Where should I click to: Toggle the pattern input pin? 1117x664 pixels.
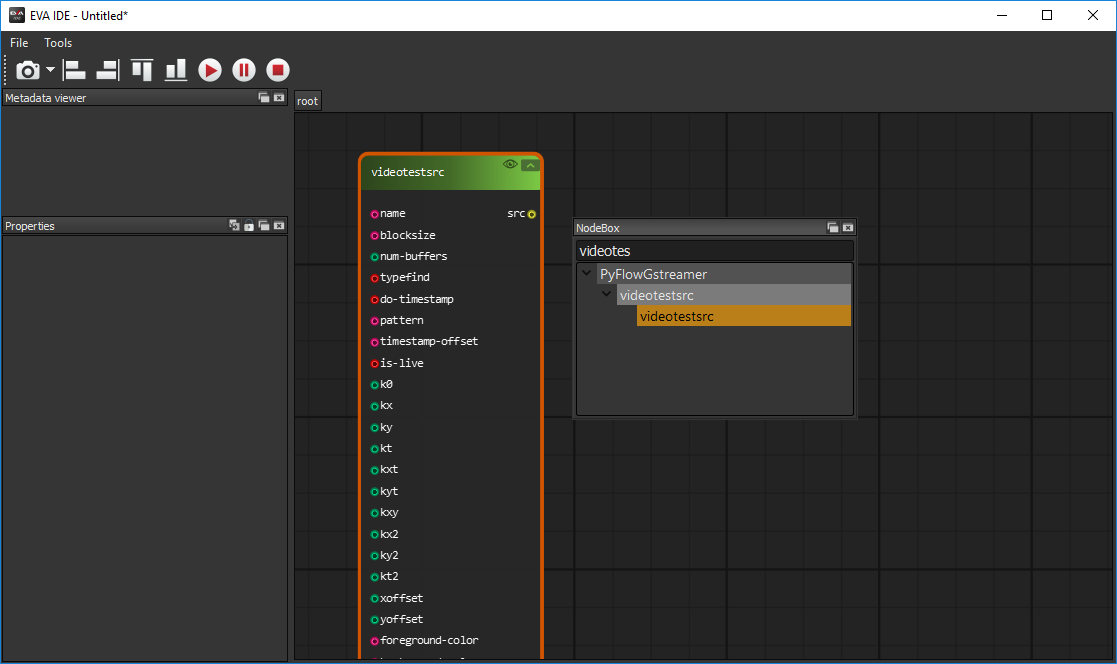372,320
